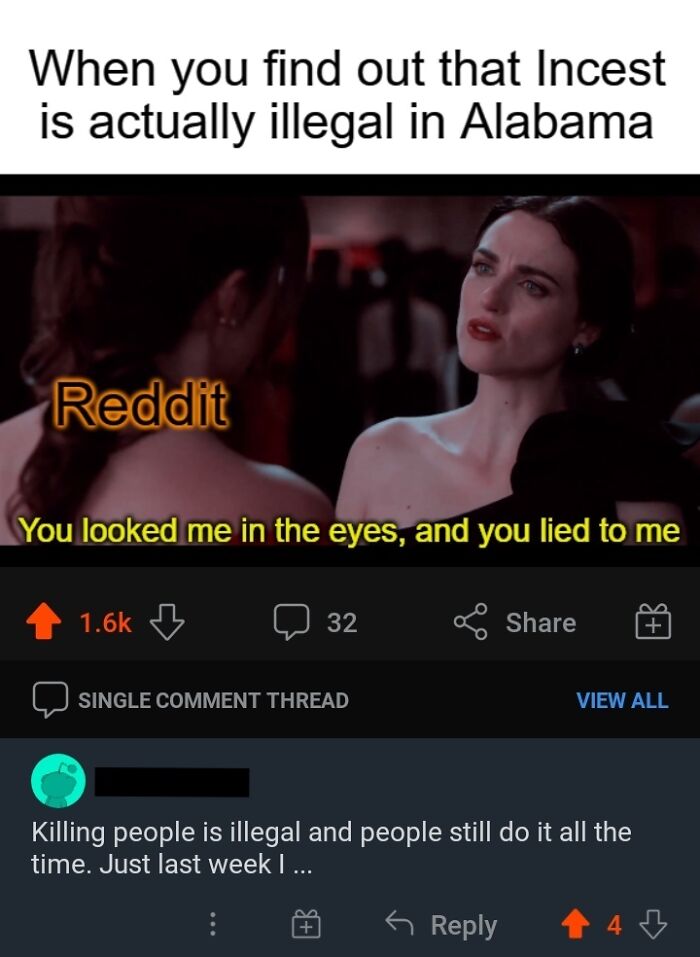Open the comment's three-dot options menu
Viewport: 700px width, 957px height.
tap(212, 925)
